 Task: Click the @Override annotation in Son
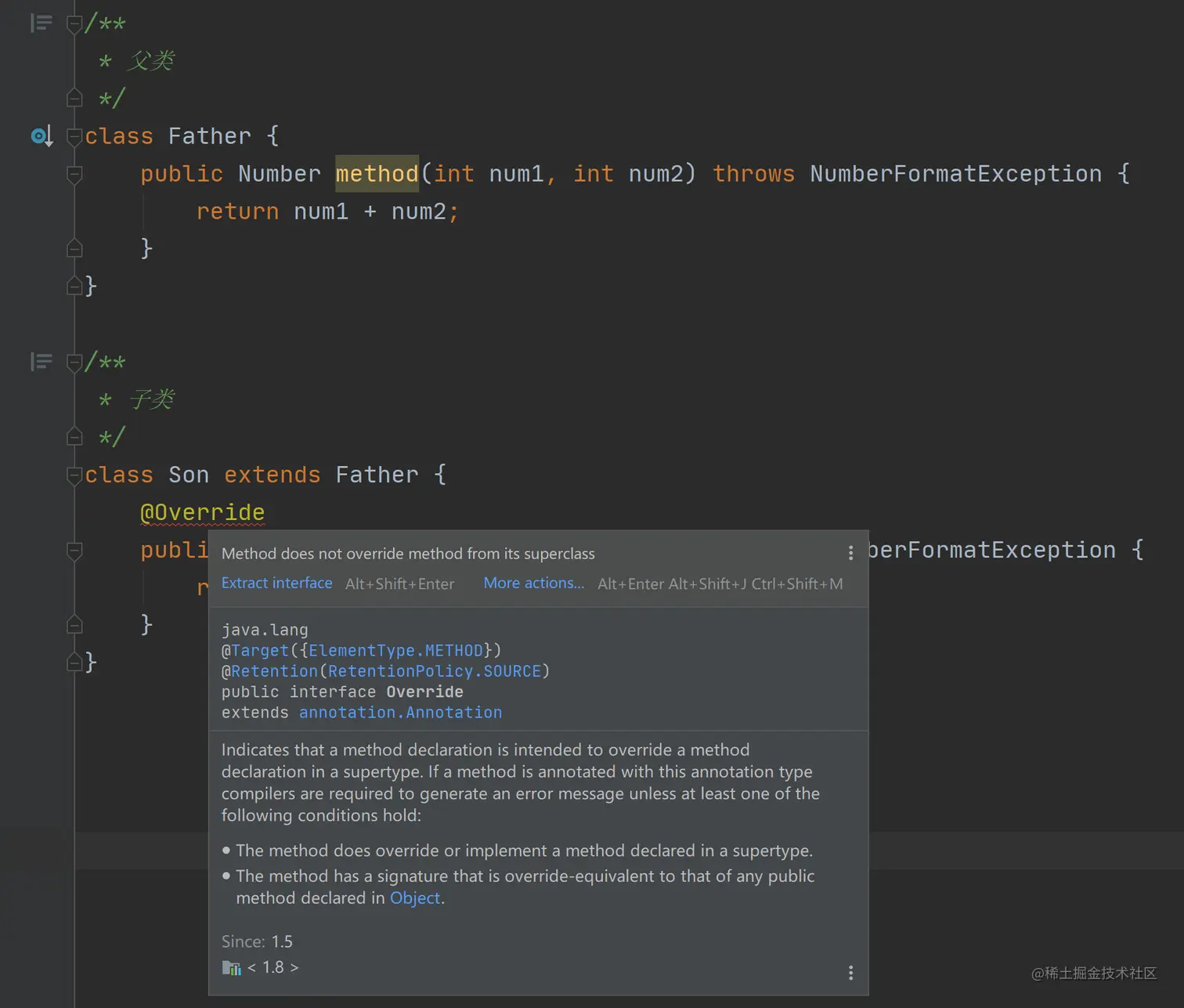[202, 512]
